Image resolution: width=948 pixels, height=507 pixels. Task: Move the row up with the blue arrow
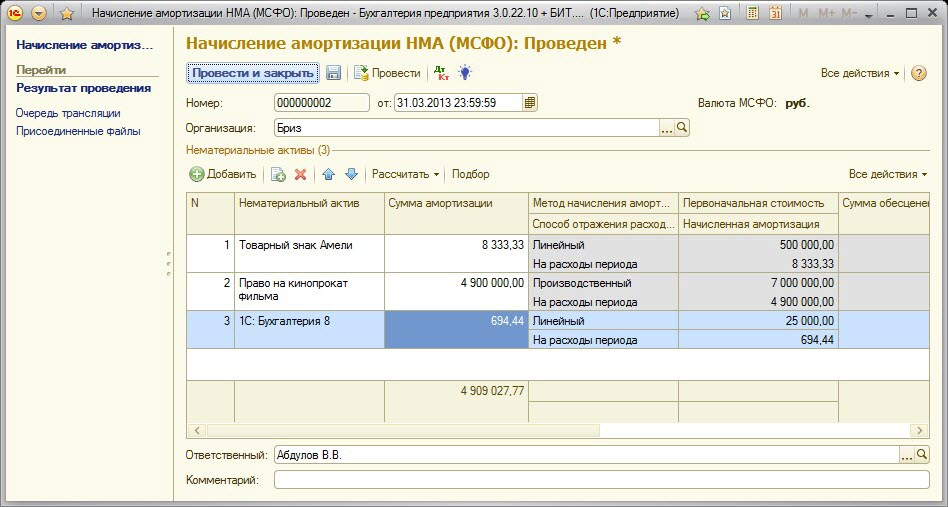pos(328,174)
